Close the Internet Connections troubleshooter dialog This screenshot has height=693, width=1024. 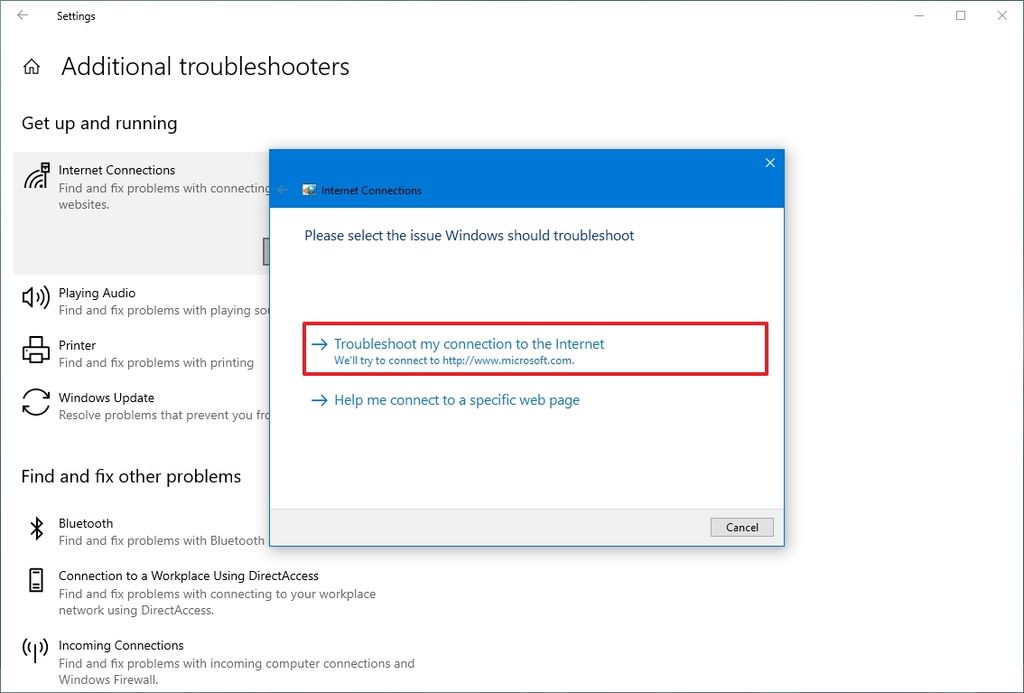tap(770, 162)
